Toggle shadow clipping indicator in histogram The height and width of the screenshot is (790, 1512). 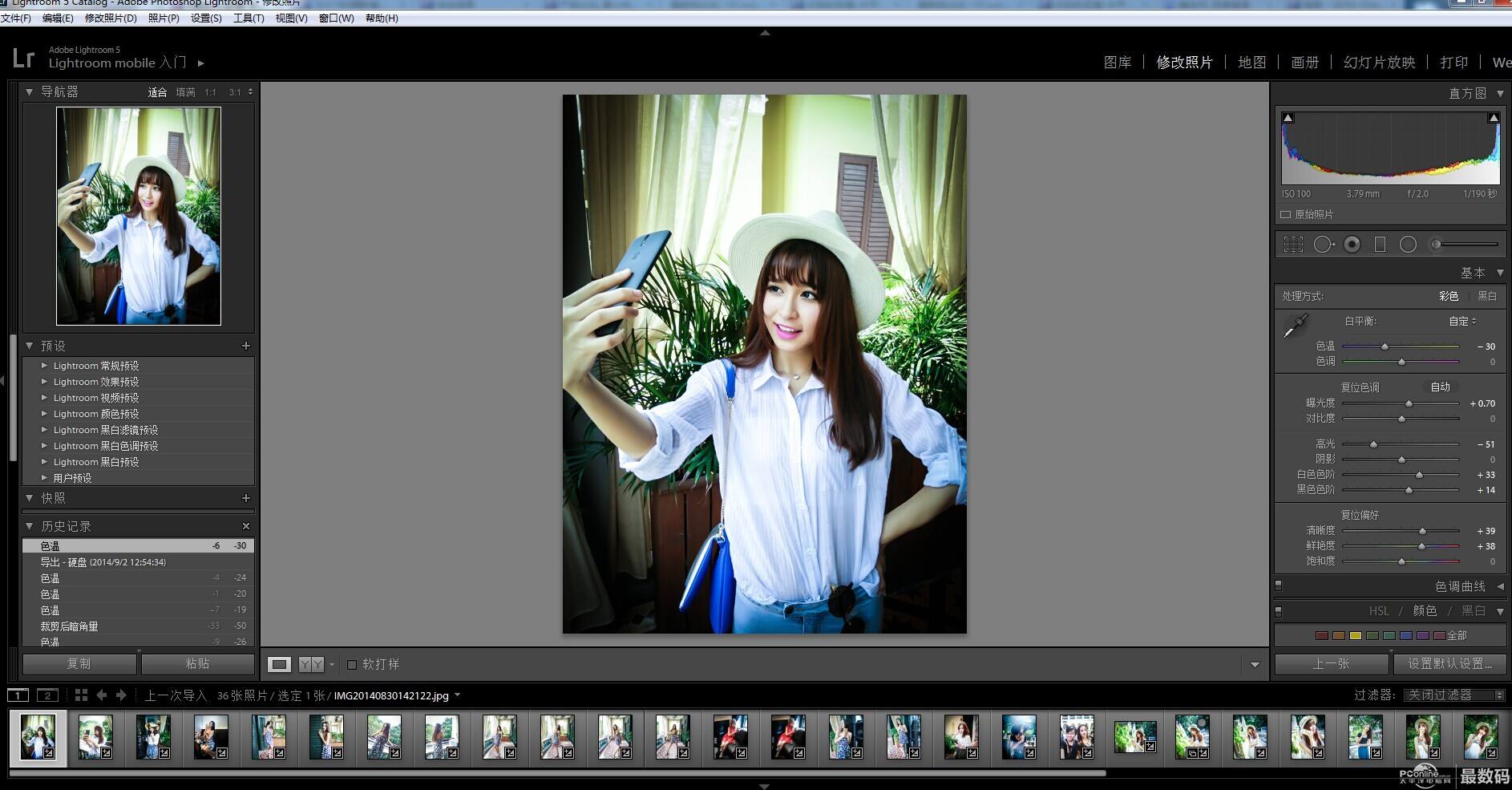(x=1288, y=118)
